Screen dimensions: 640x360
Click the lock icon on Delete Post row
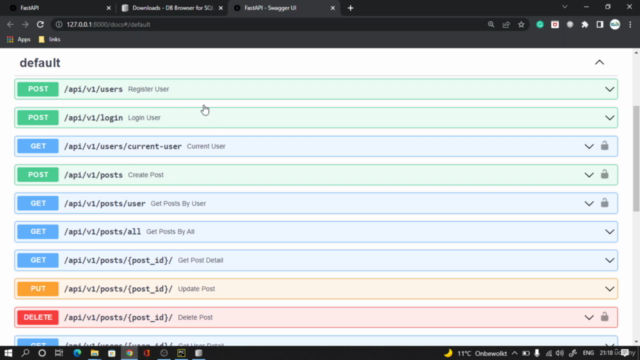[604, 317]
